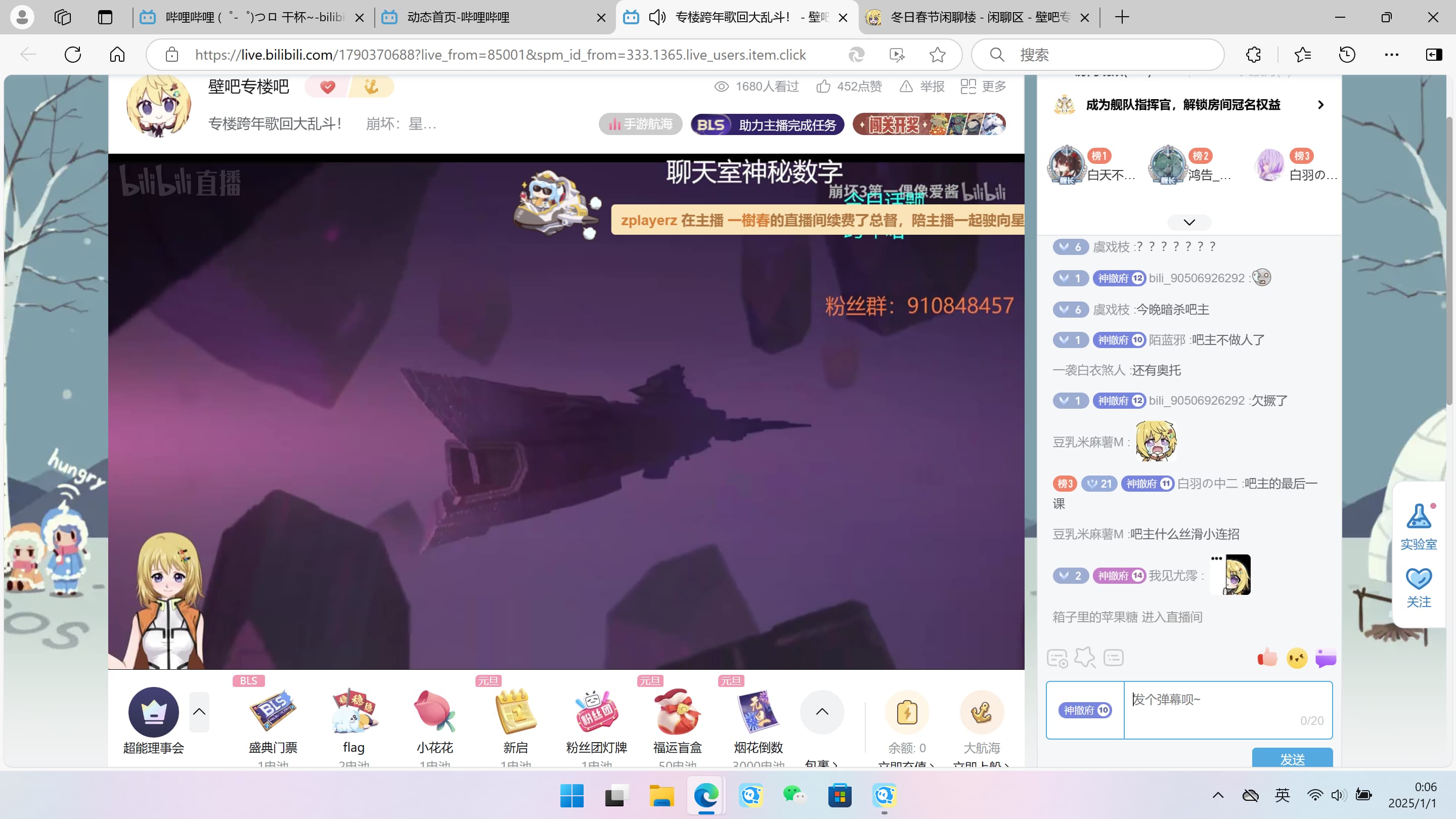The image size is (1456, 819).
Task: Toggle the 关注 follow heart
Action: [1418, 579]
